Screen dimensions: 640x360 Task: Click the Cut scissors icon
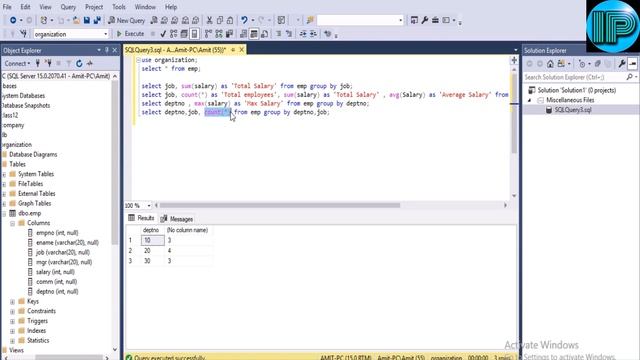(209, 20)
